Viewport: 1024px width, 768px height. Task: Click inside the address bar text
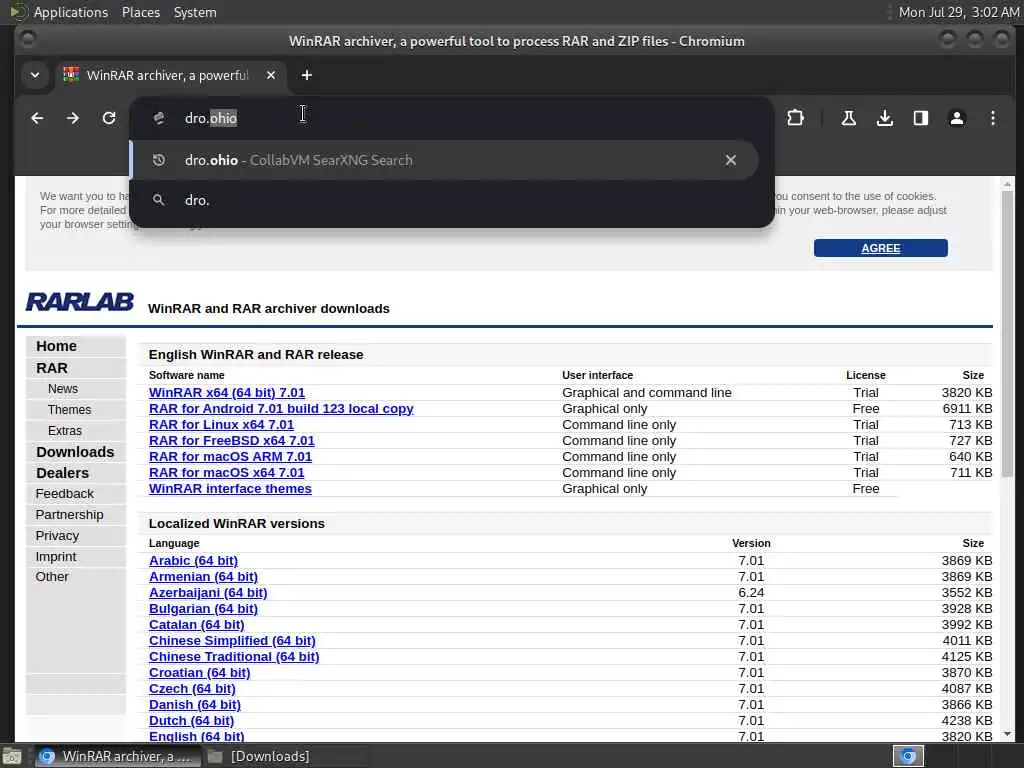pos(211,118)
